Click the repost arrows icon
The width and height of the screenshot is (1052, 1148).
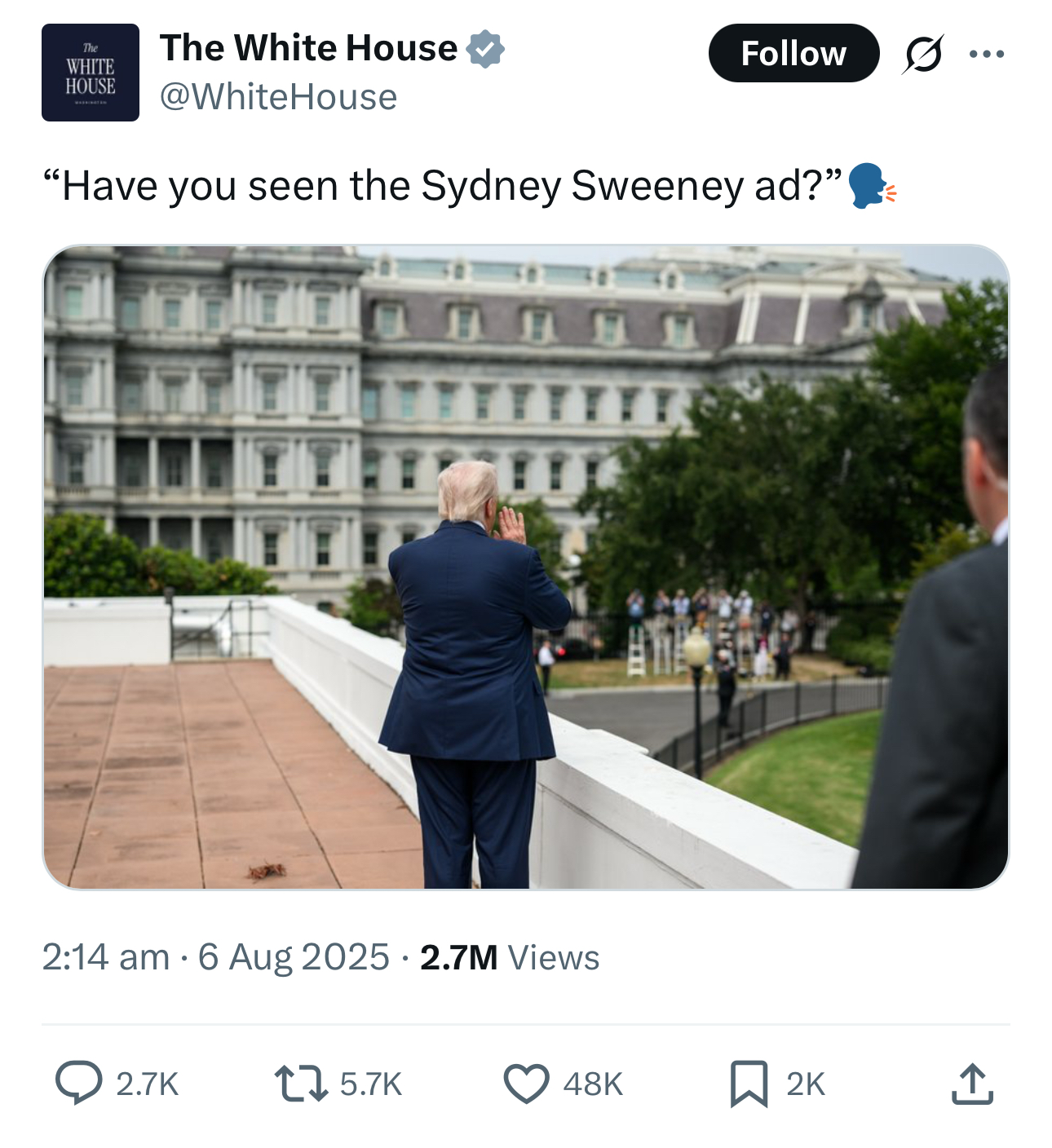pos(302,1084)
